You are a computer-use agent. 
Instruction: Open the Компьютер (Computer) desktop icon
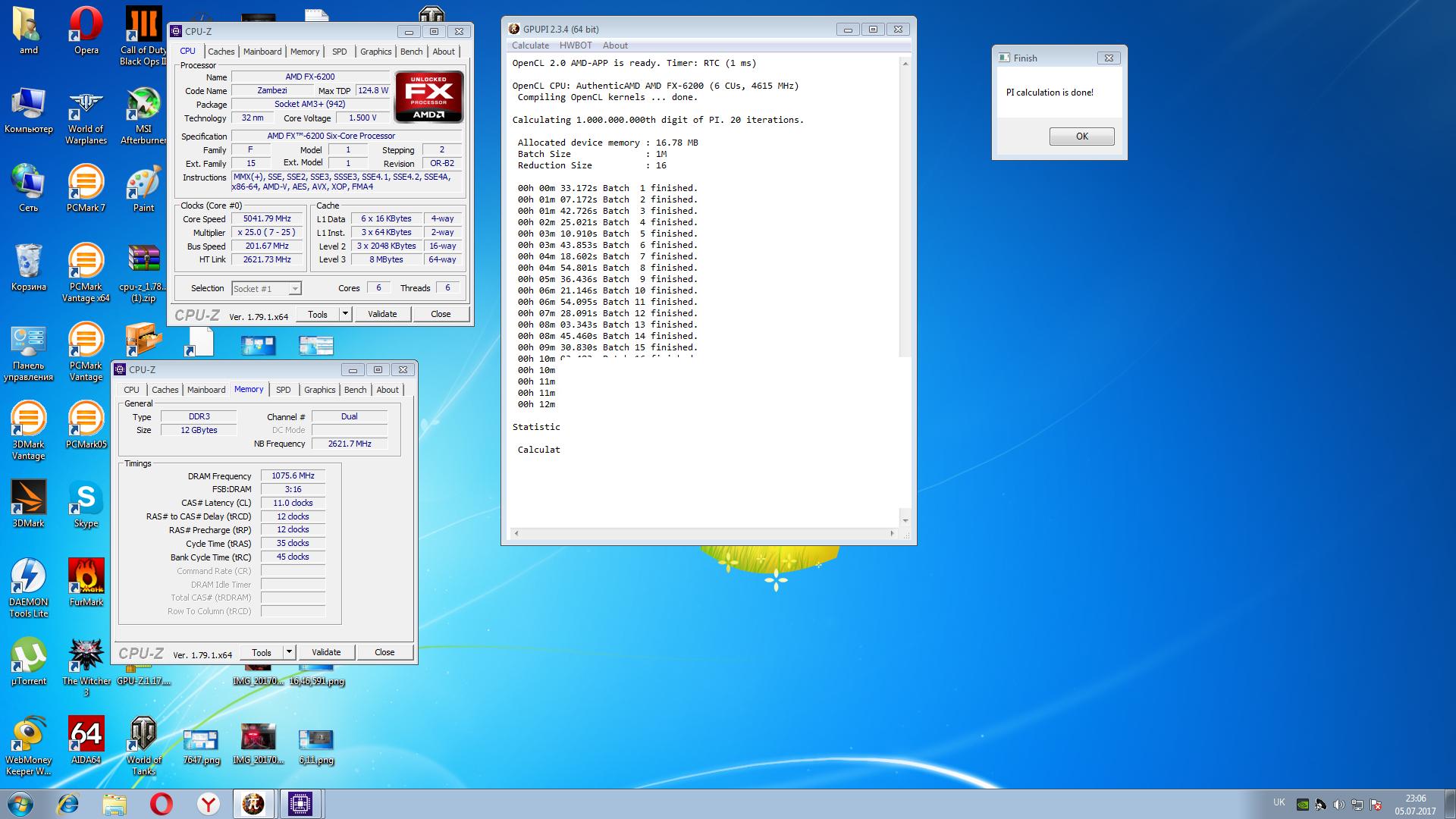tap(28, 109)
